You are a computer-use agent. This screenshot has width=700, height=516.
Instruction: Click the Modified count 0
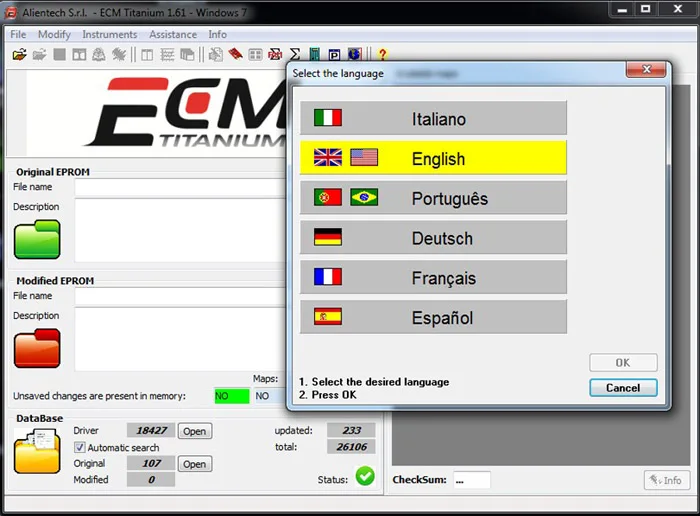(x=151, y=479)
